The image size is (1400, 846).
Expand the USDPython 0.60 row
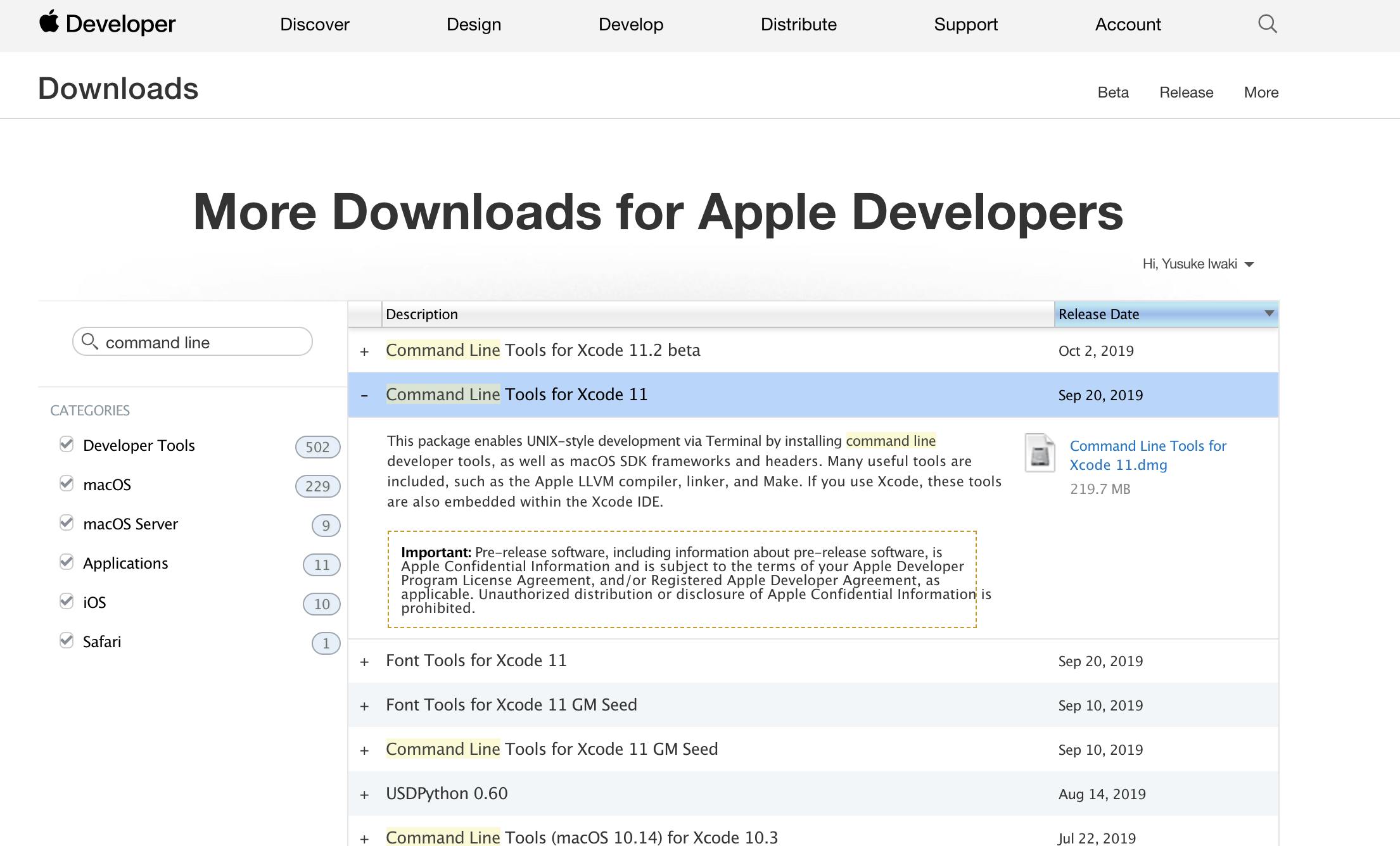364,795
